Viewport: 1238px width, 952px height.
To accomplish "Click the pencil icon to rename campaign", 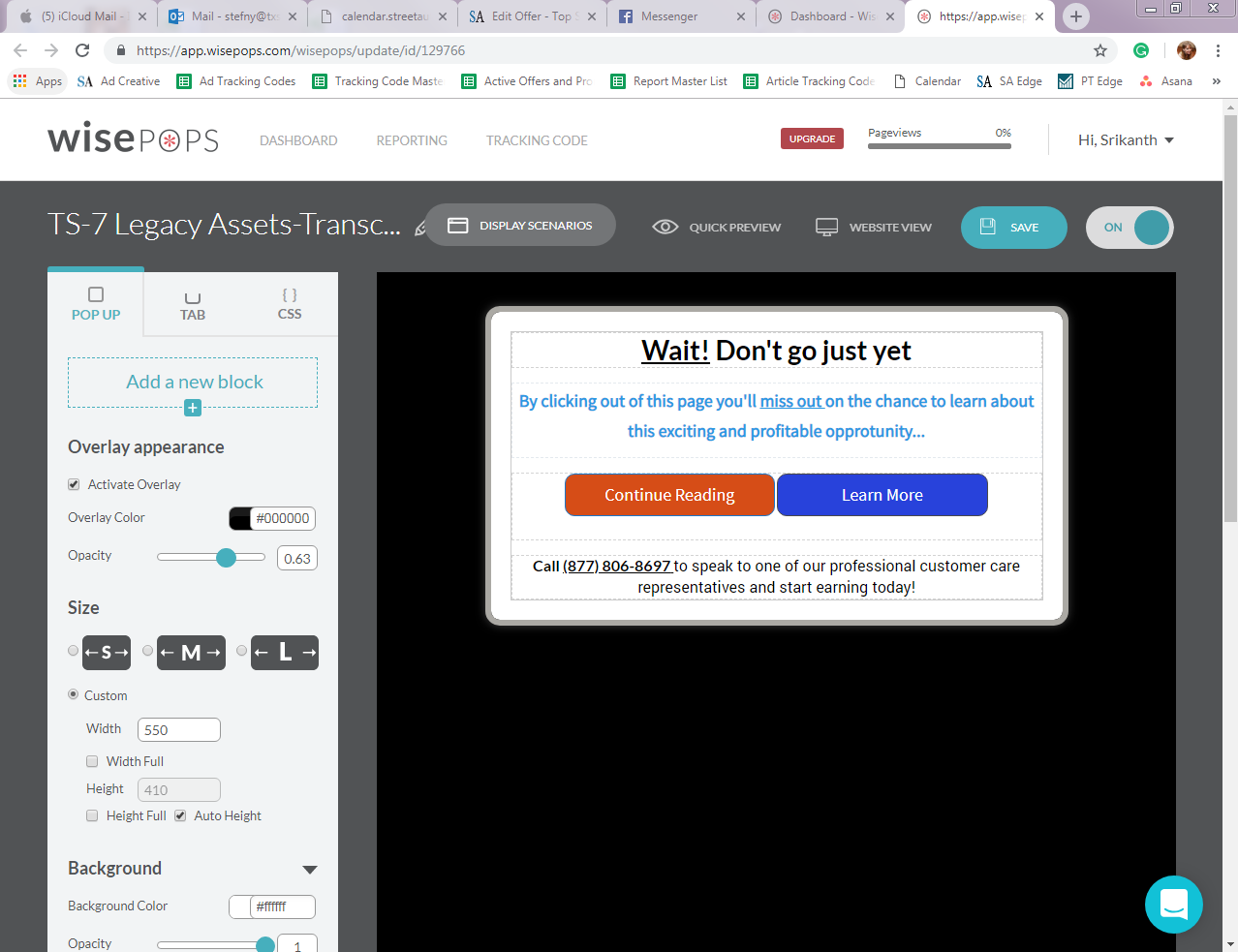I will pos(419,229).
